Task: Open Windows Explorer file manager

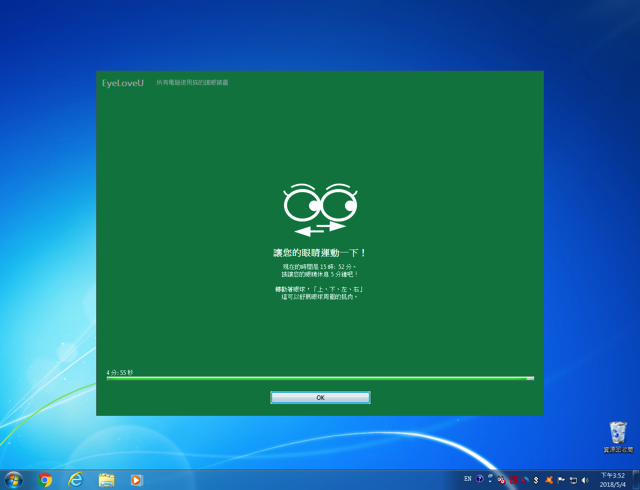Action: [106, 480]
